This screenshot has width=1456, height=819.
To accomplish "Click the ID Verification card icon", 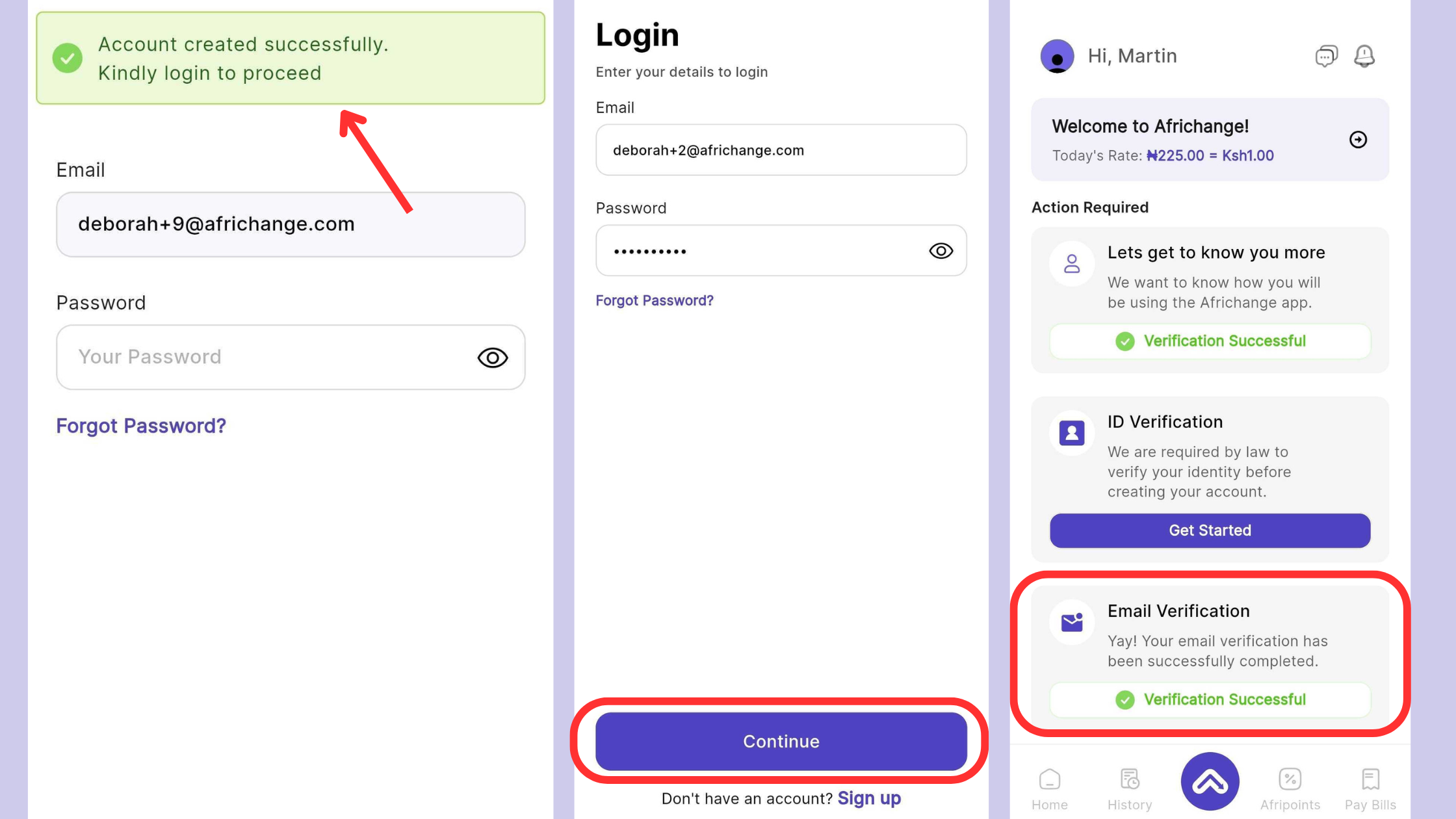I will [x=1072, y=433].
